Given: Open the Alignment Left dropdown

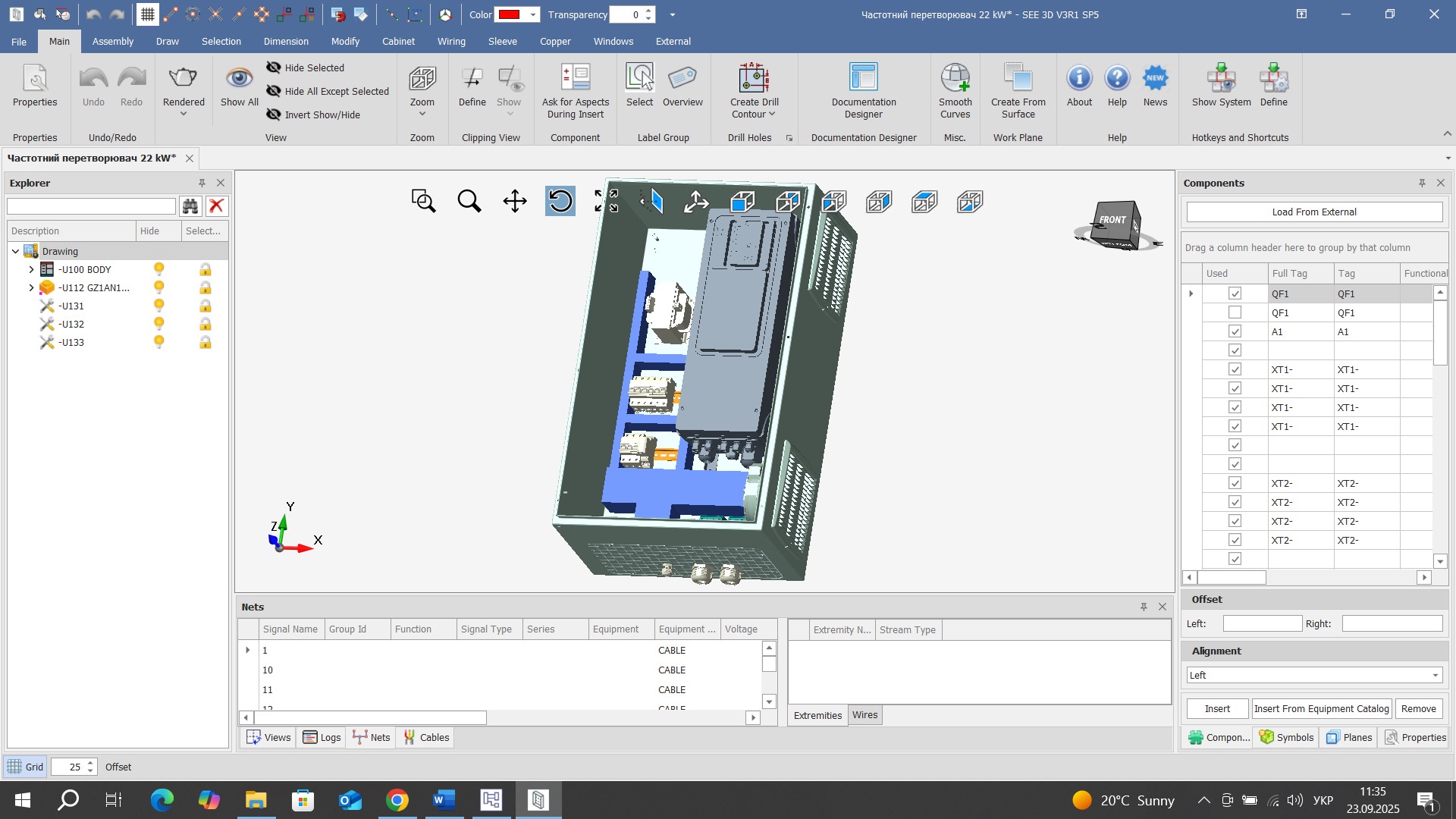Looking at the screenshot, I should [x=1435, y=675].
